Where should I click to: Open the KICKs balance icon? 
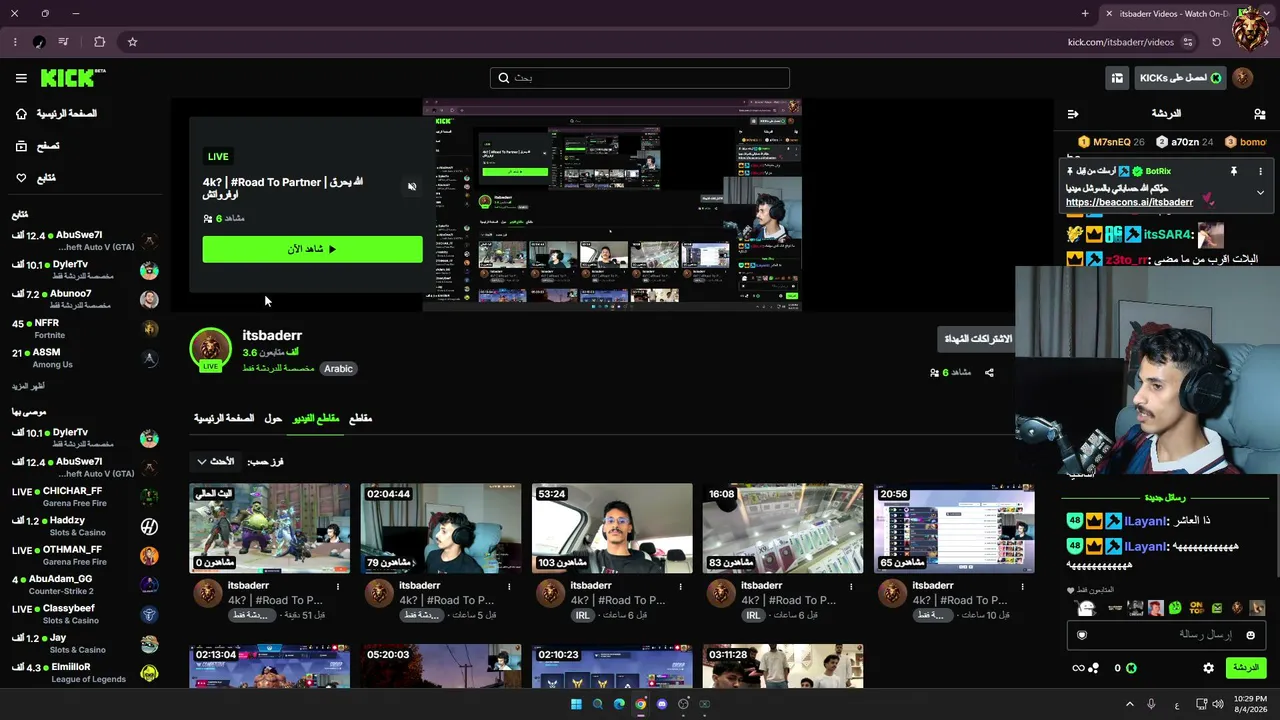(x=1131, y=668)
